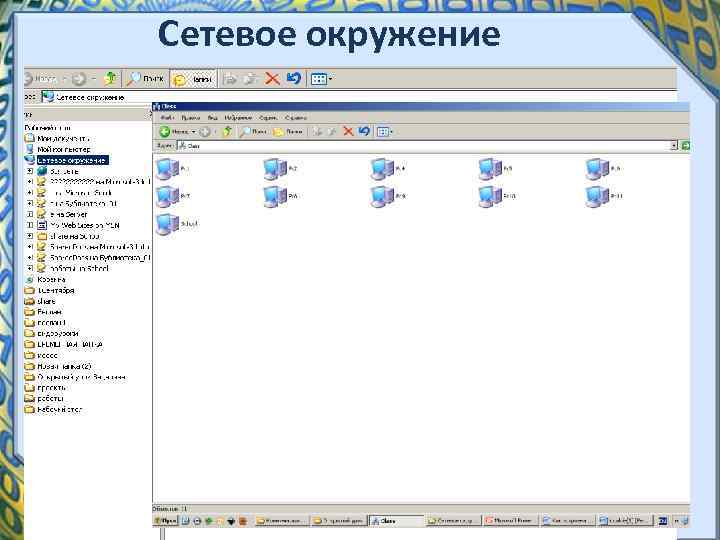Expand the tree node ending in Server
The height and width of the screenshot is (540, 720).
(30, 214)
